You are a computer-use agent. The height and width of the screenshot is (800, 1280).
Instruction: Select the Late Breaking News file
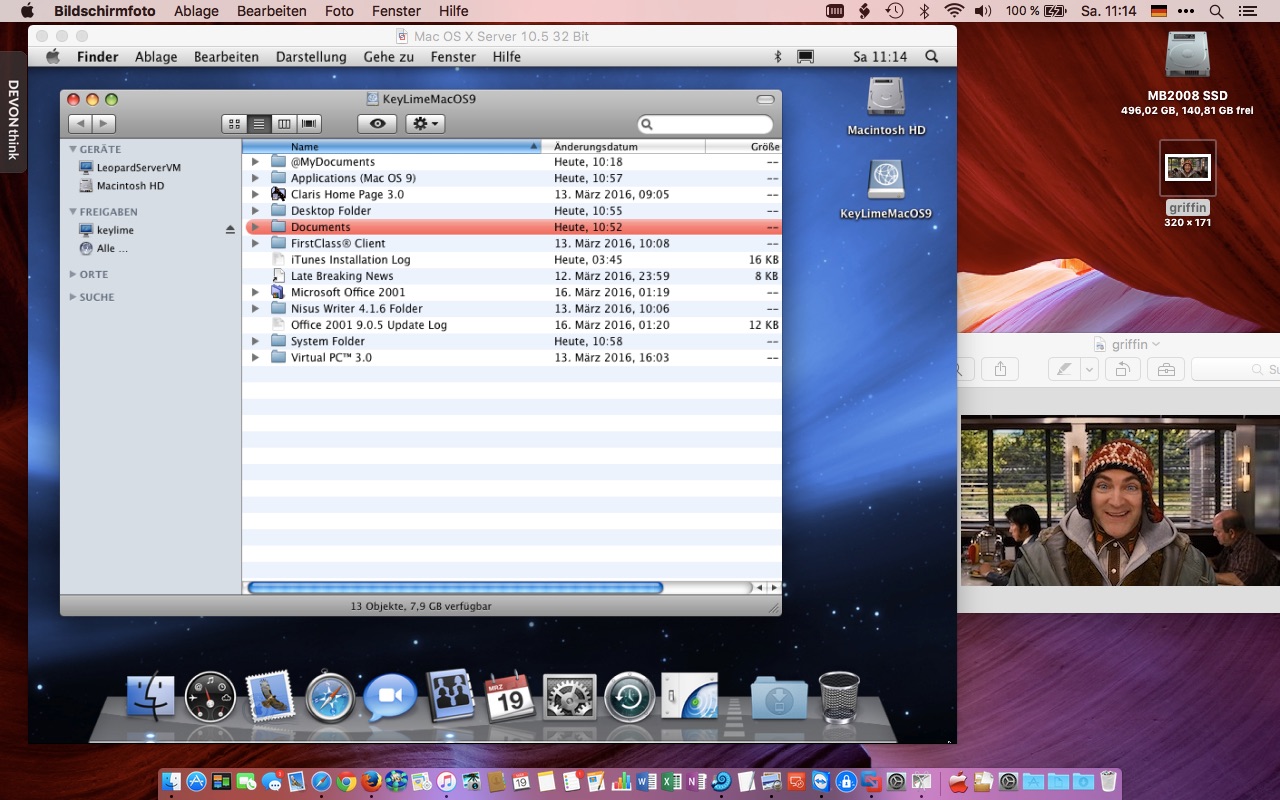[x=512, y=276]
